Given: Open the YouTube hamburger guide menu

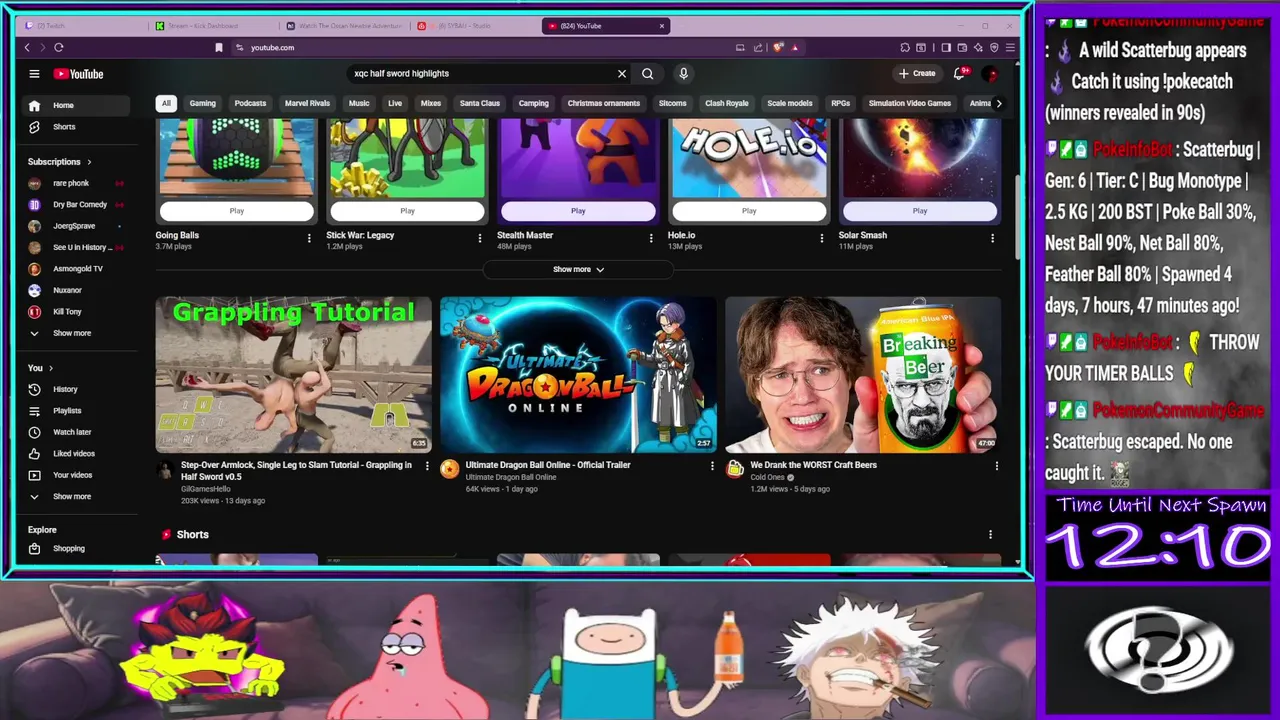Looking at the screenshot, I should point(34,73).
